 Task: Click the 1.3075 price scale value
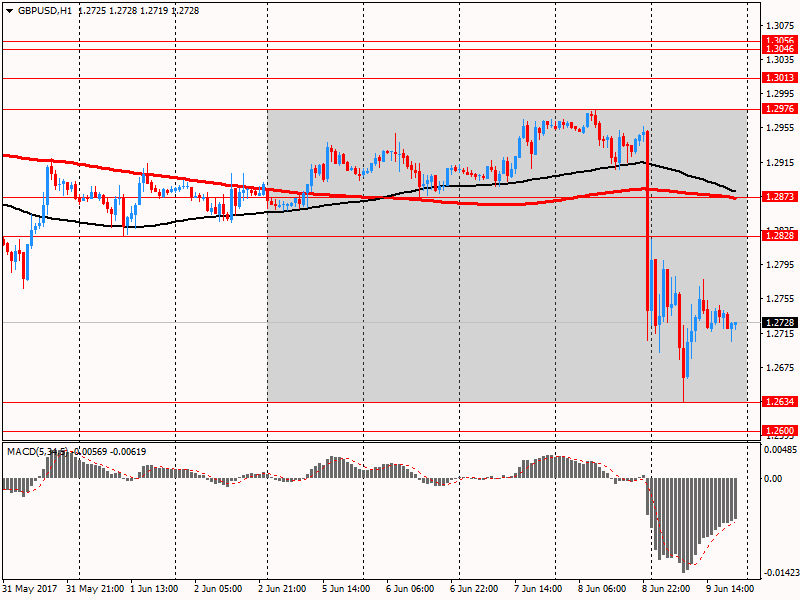[x=780, y=26]
